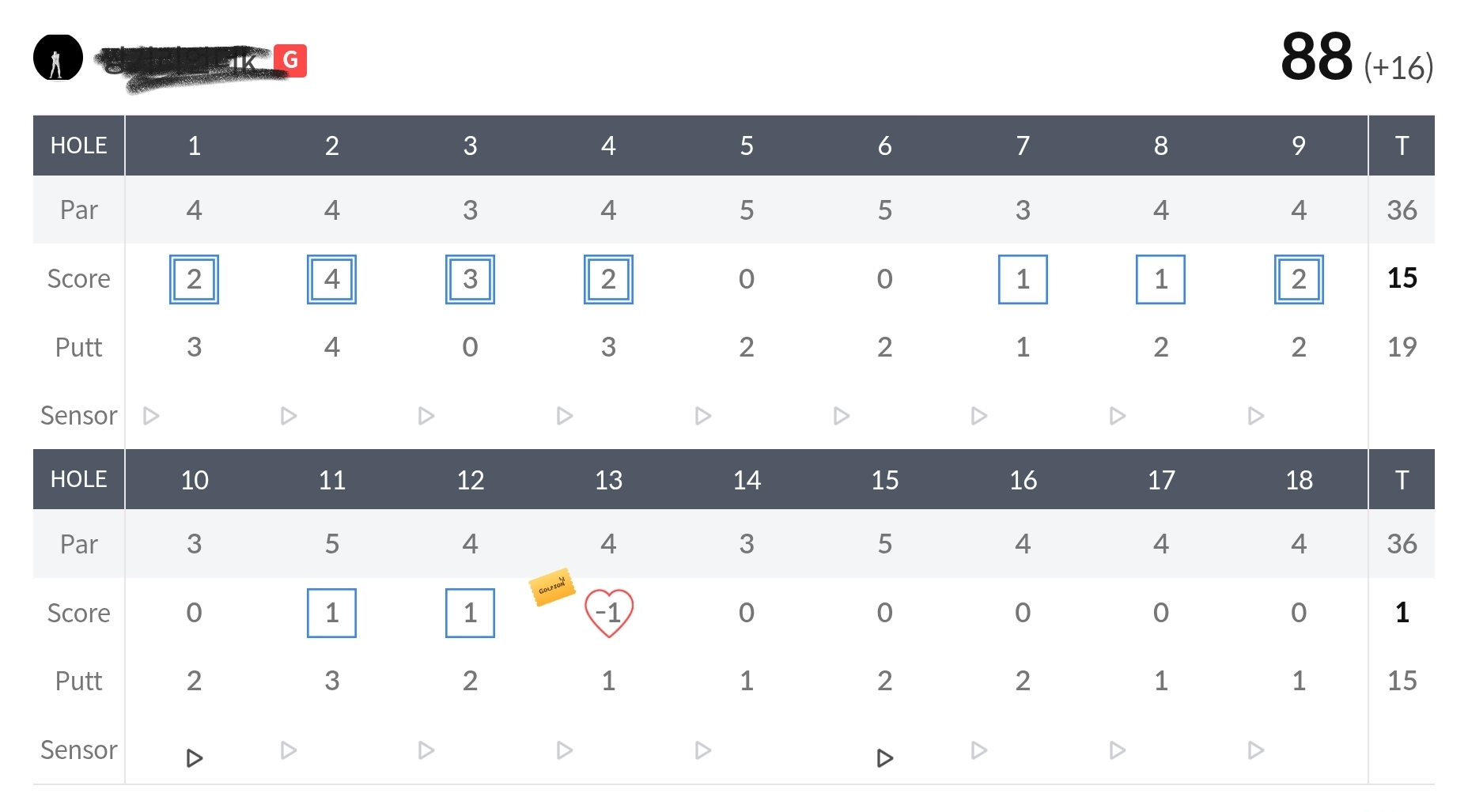Click the Golfzon ticket icon on hole 13
This screenshot has width=1468, height=812.
coord(551,587)
